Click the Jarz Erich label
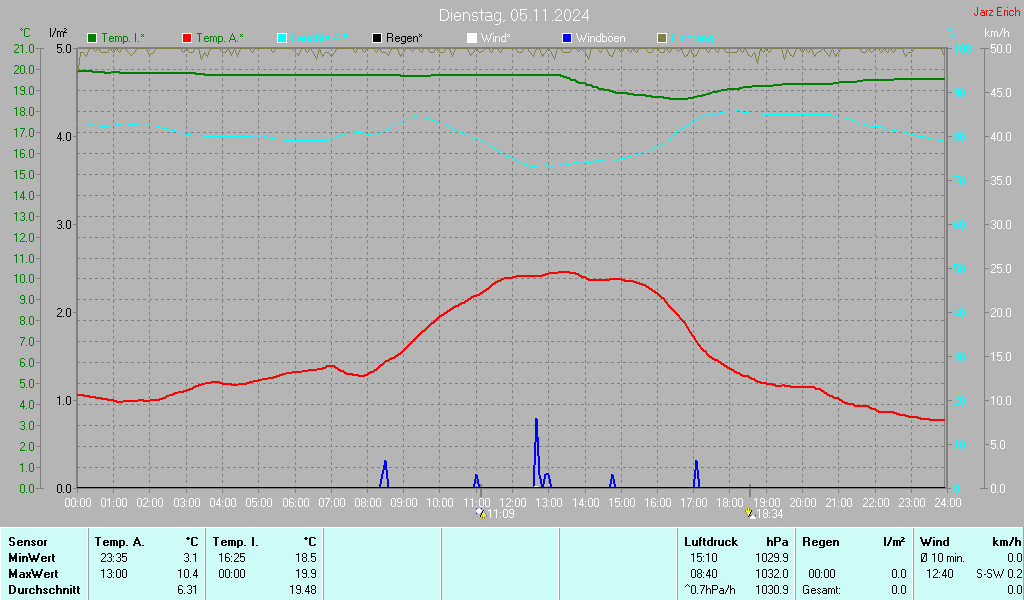The height and width of the screenshot is (600, 1024). 997,12
